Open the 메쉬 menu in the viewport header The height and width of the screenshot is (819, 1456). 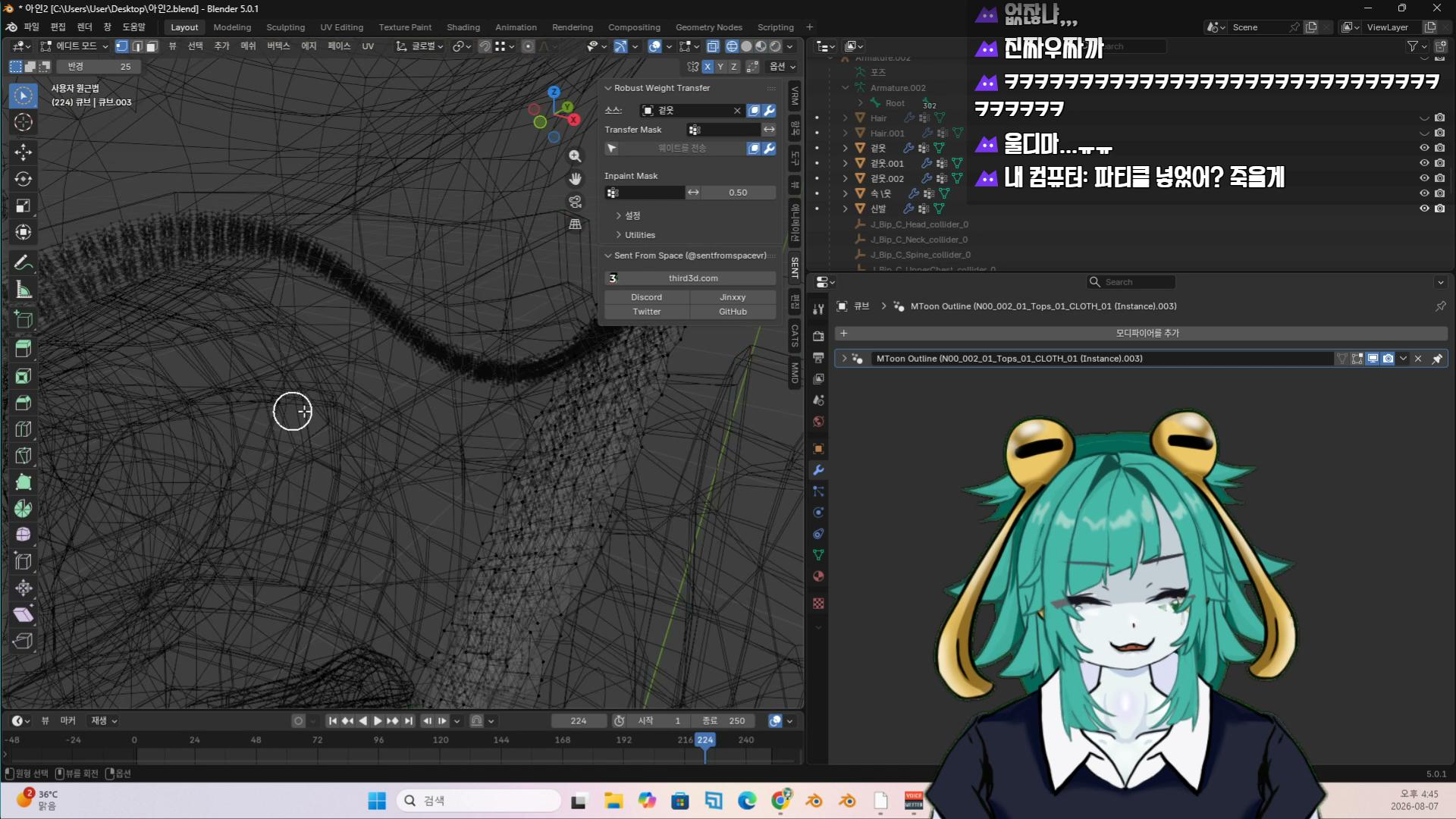248,46
